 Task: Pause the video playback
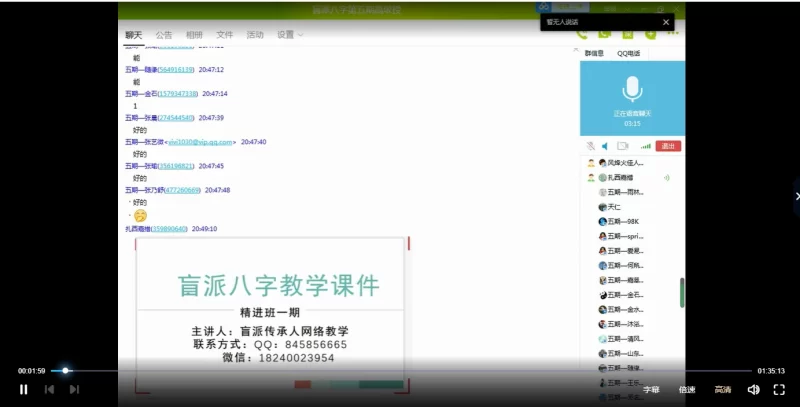click(x=24, y=389)
